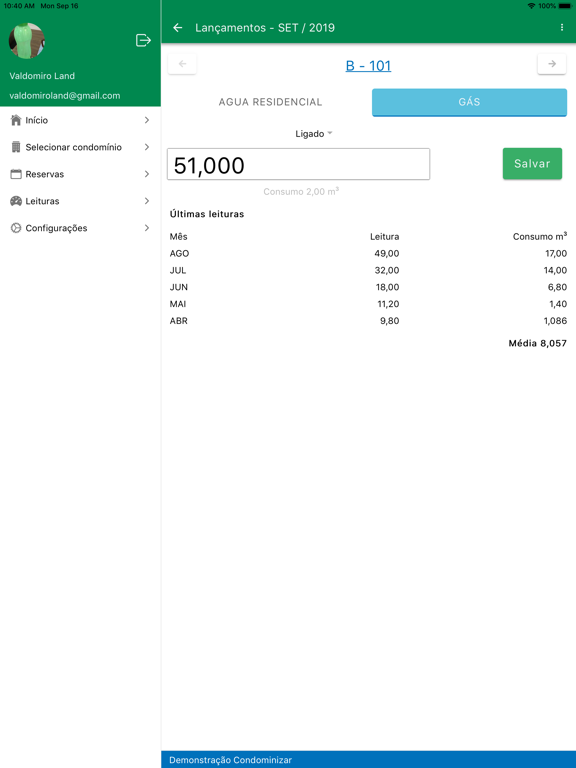Expand the Reservas menu chevron
The width and height of the screenshot is (576, 768).
tap(146, 174)
